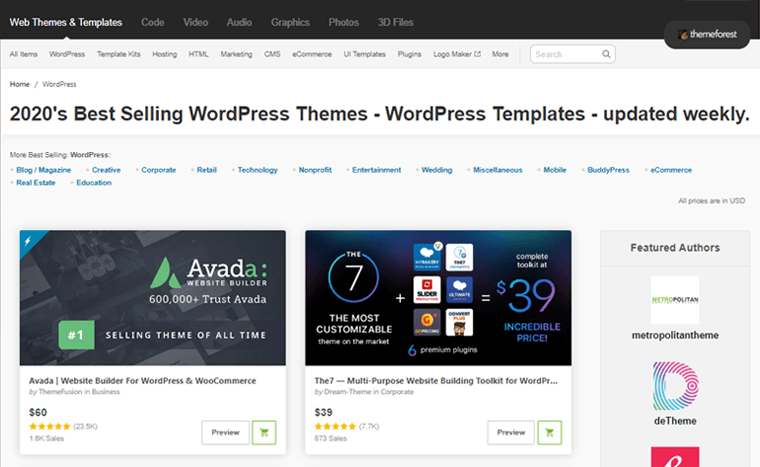
Task: Open Logo Maker external link
Action: [457, 54]
